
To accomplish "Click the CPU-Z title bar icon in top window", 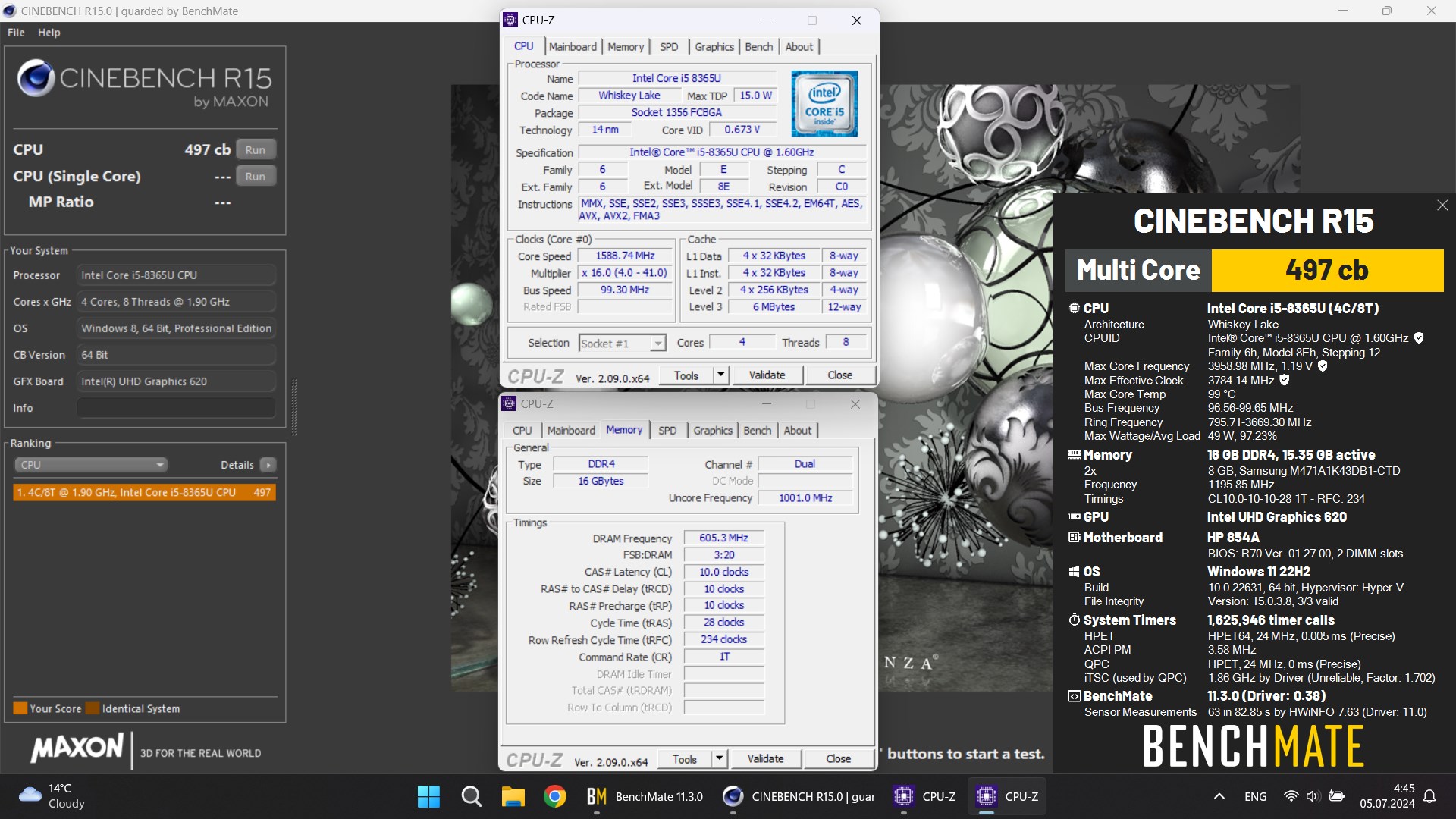I will pyautogui.click(x=511, y=20).
